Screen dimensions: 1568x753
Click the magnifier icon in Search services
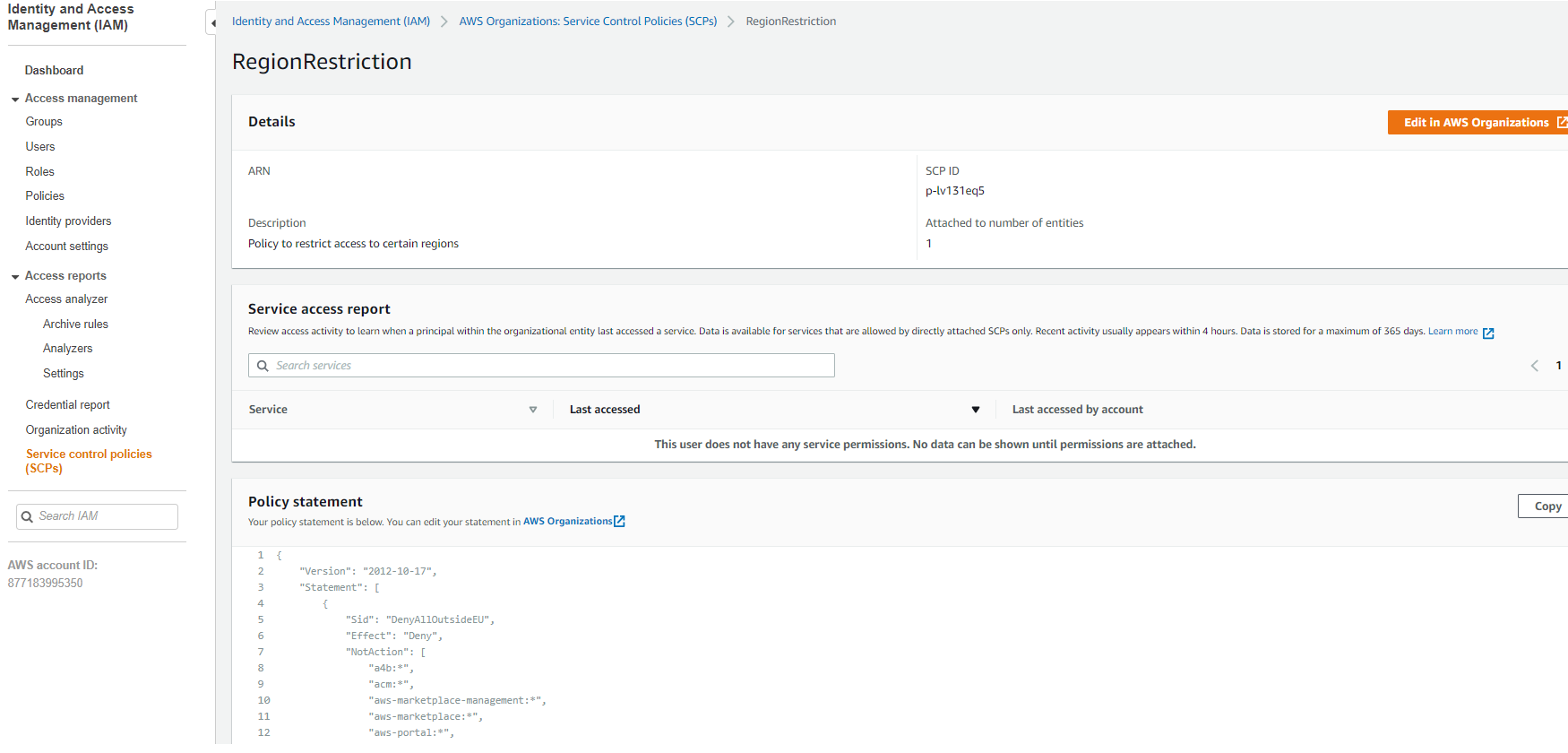(263, 366)
